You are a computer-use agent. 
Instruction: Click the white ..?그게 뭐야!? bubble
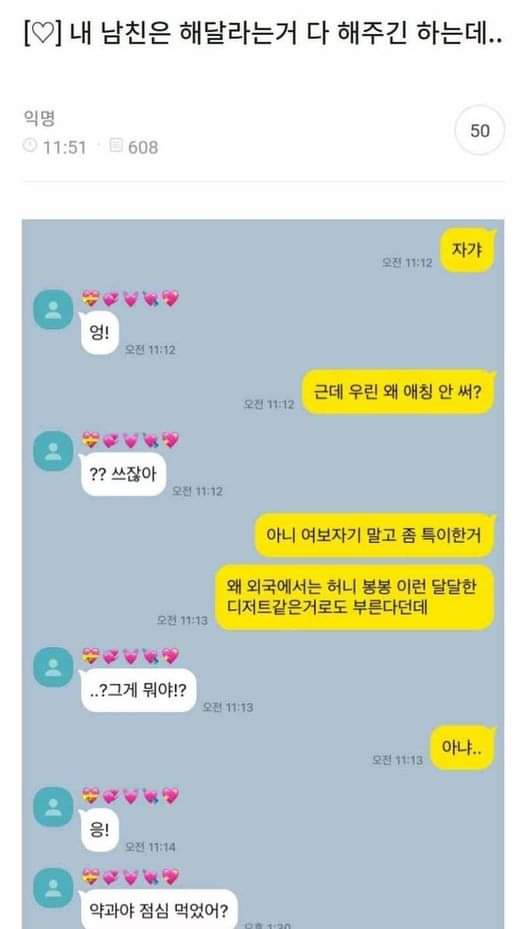point(138,690)
